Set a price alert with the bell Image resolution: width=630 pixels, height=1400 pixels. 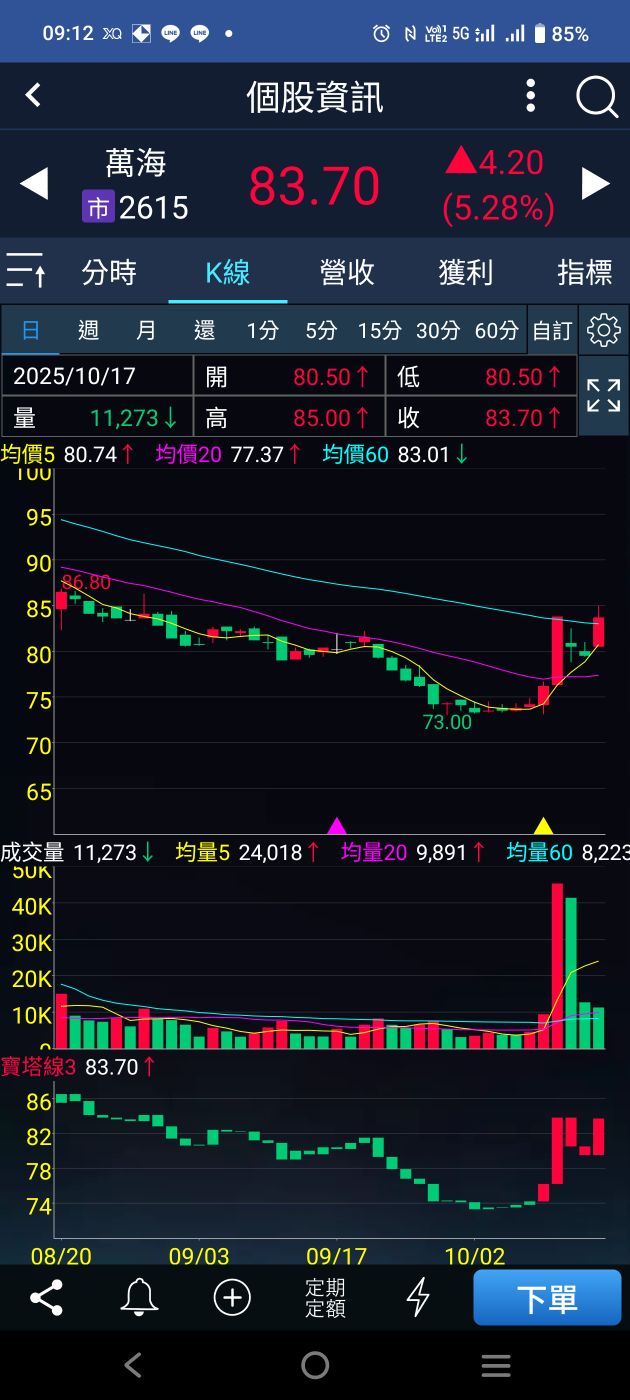pyautogui.click(x=139, y=1297)
